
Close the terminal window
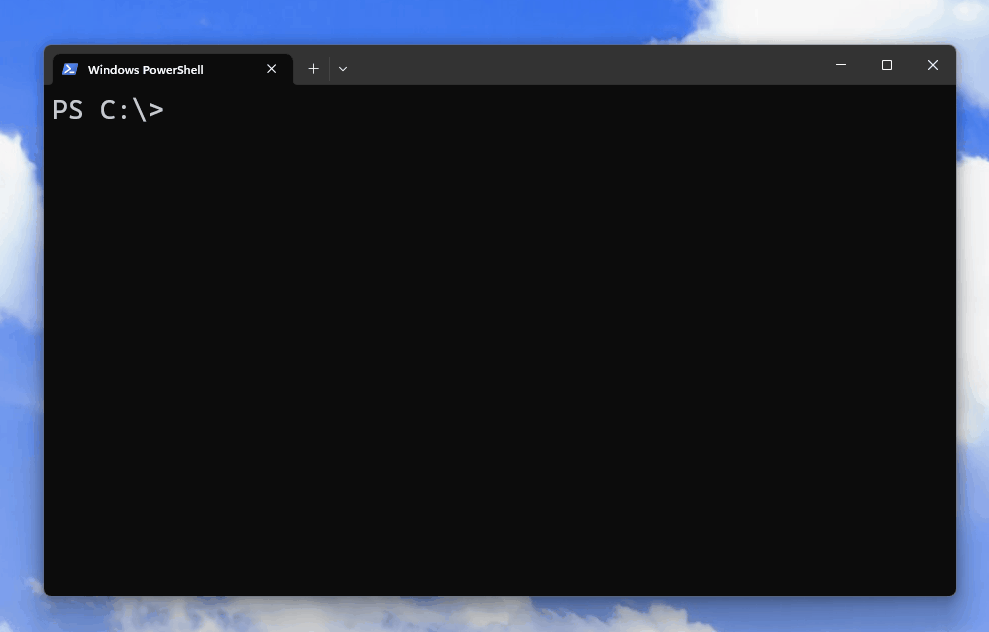pos(933,64)
